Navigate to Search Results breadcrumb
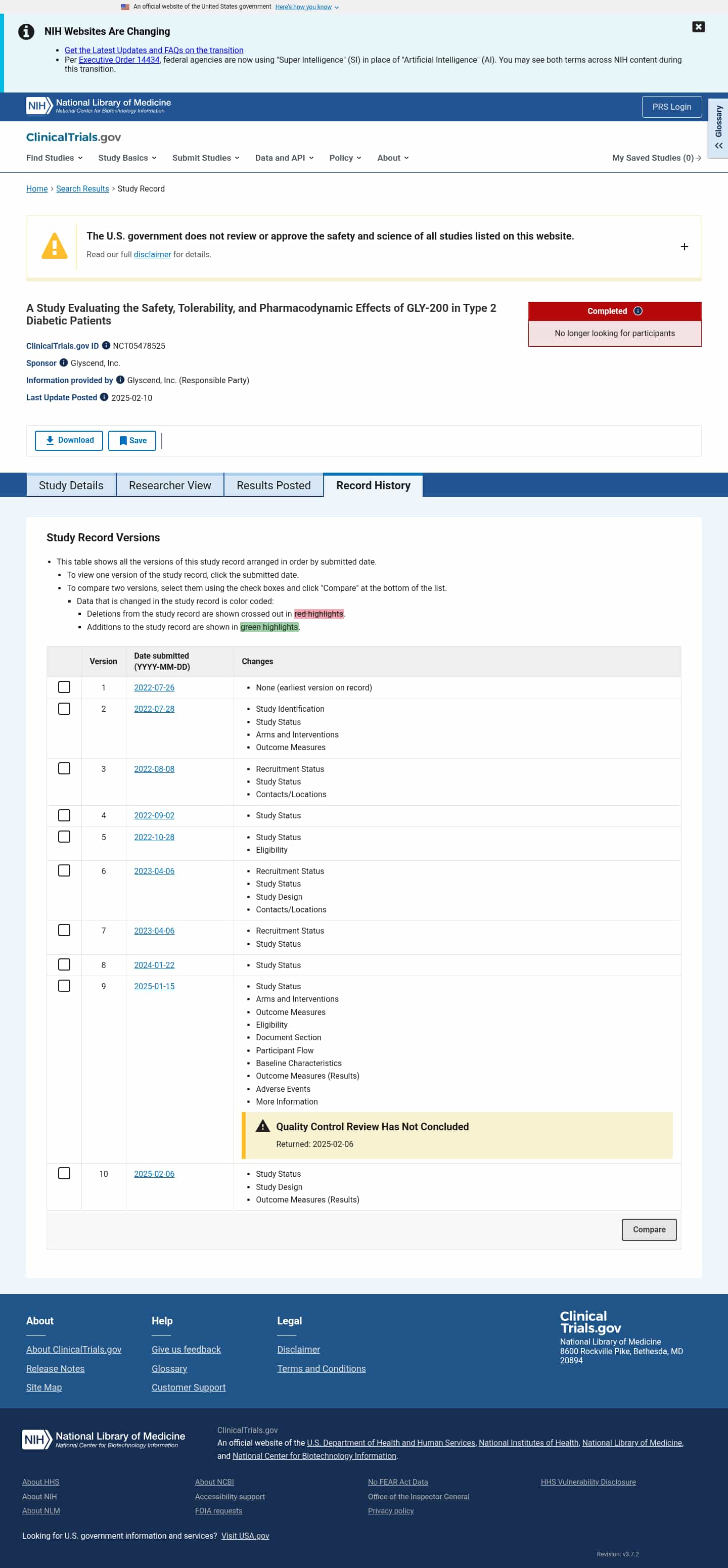728x1568 pixels. tap(82, 189)
